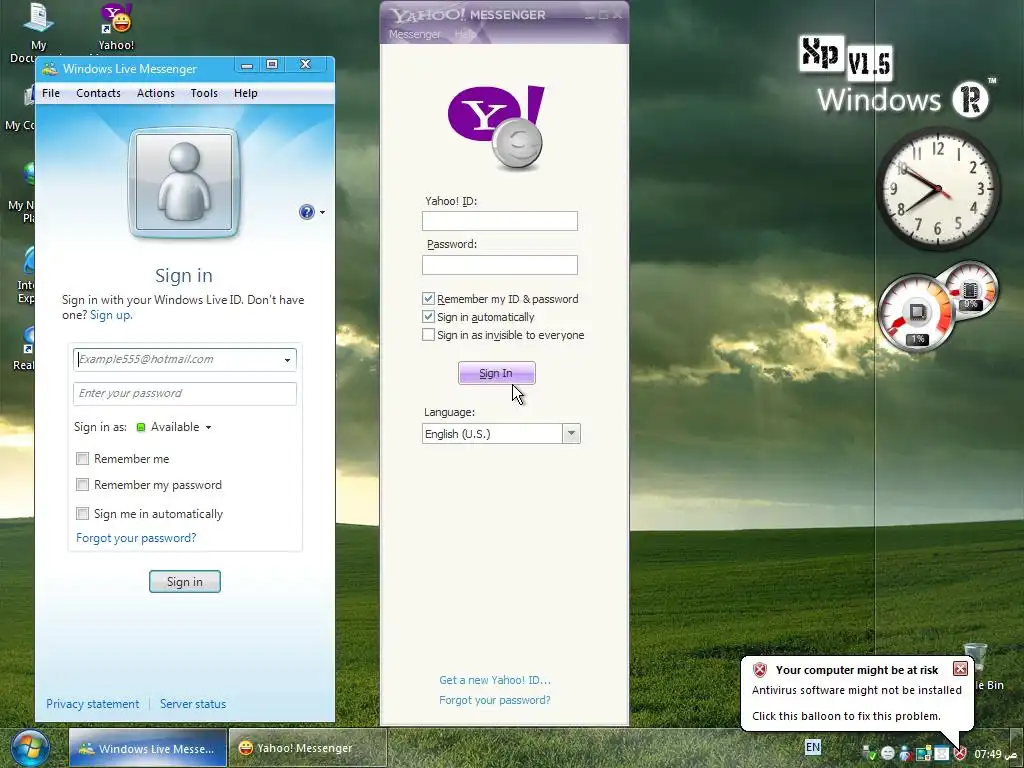Image resolution: width=1024 pixels, height=768 pixels.
Task: Open the Actions menu
Action: 155,93
